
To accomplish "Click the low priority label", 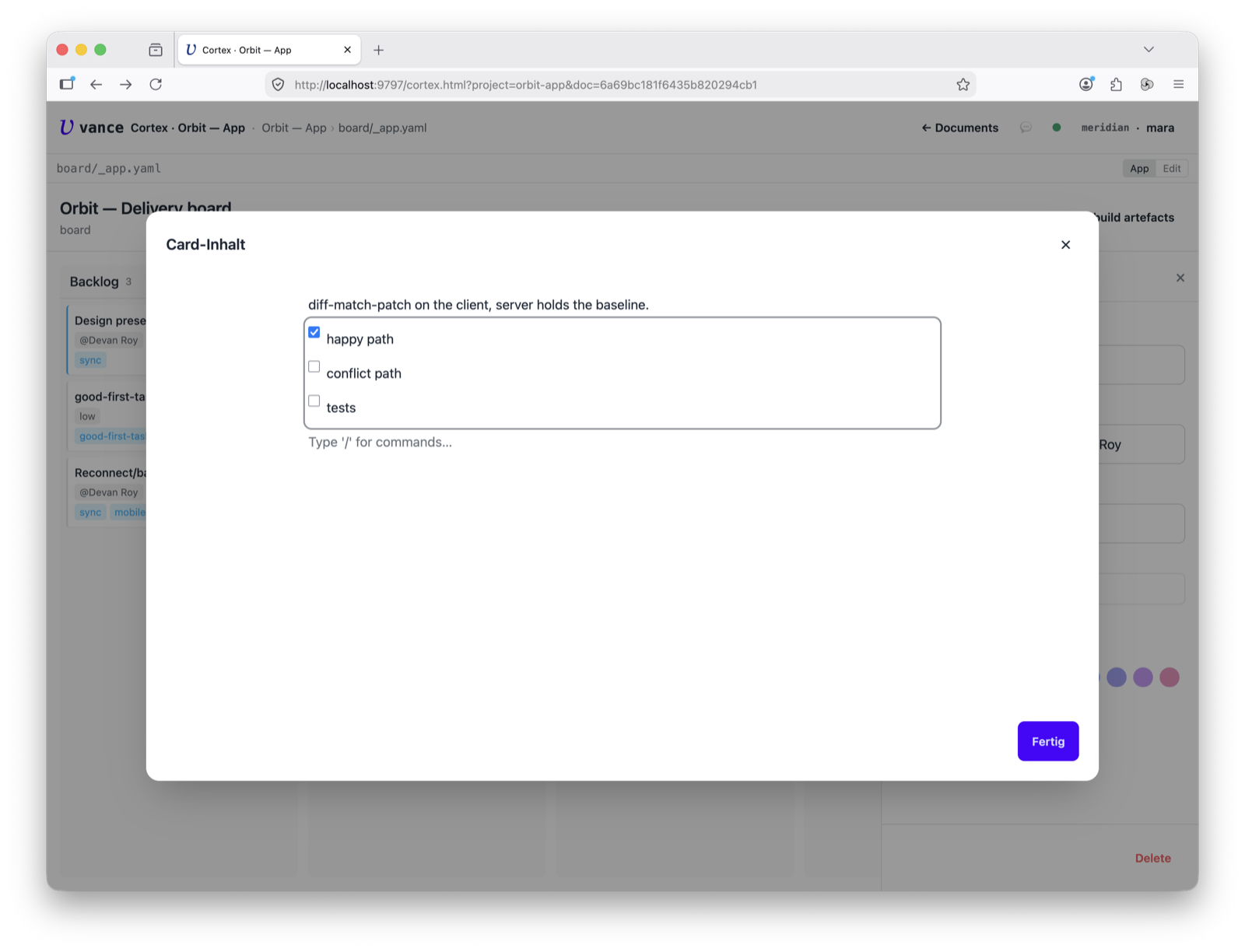I will coord(87,416).
